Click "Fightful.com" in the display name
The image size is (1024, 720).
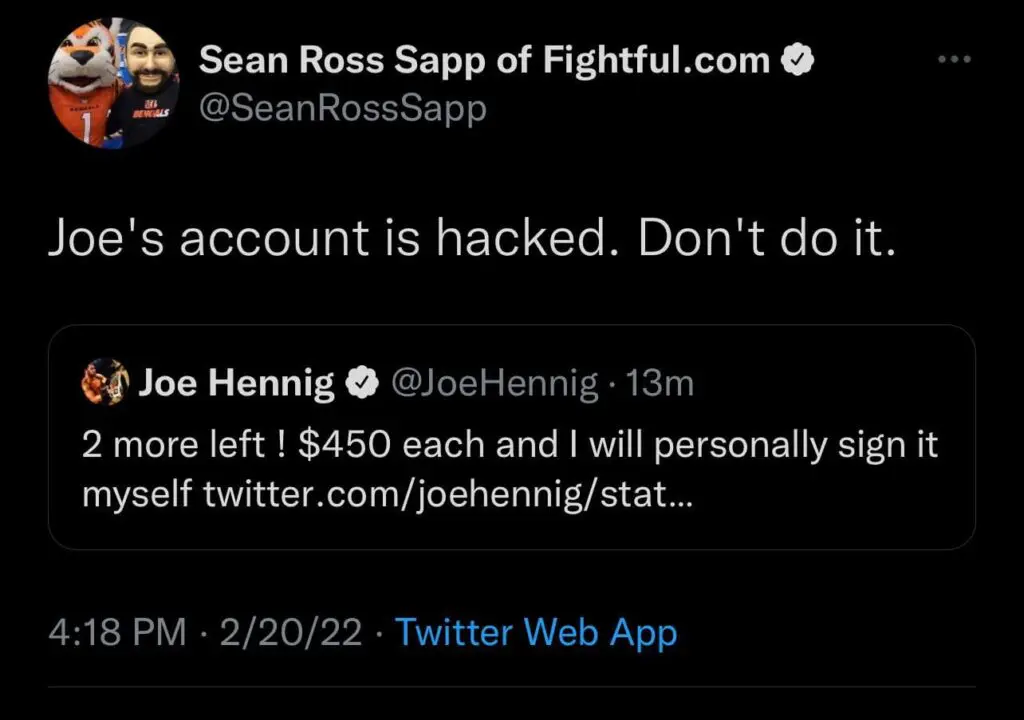pyautogui.click(x=657, y=62)
